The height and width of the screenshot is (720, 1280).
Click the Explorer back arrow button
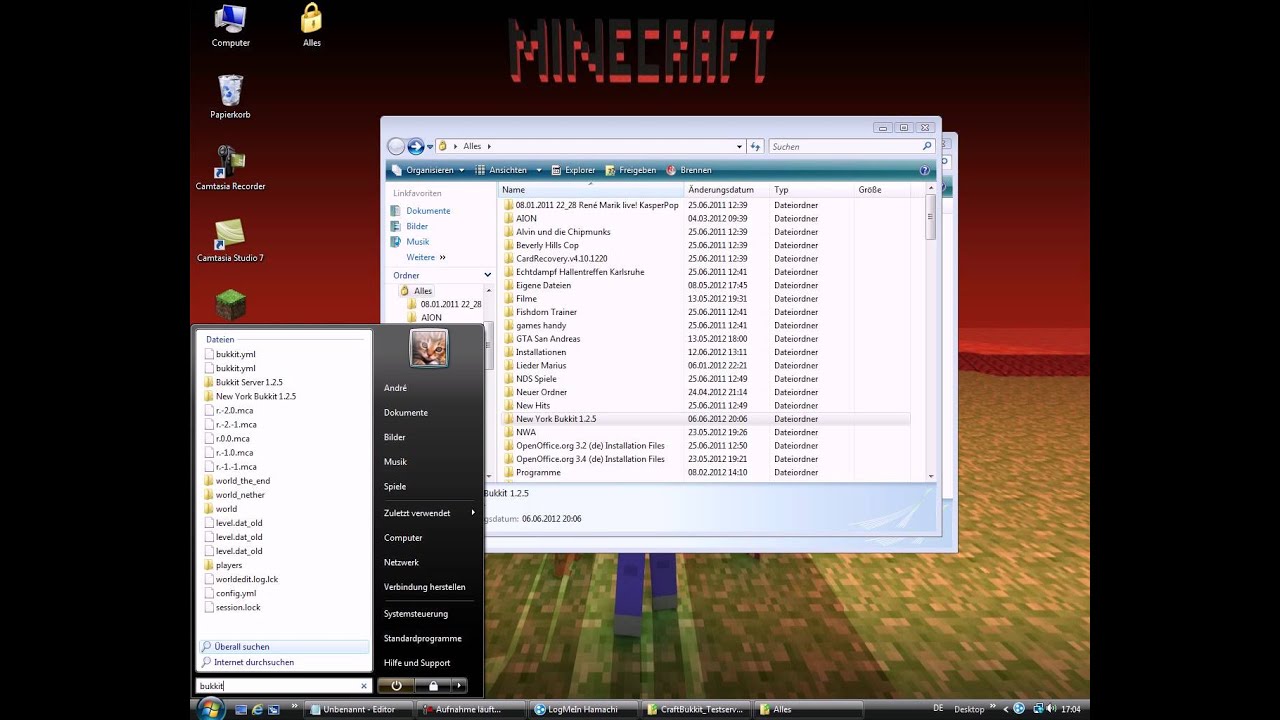396,147
